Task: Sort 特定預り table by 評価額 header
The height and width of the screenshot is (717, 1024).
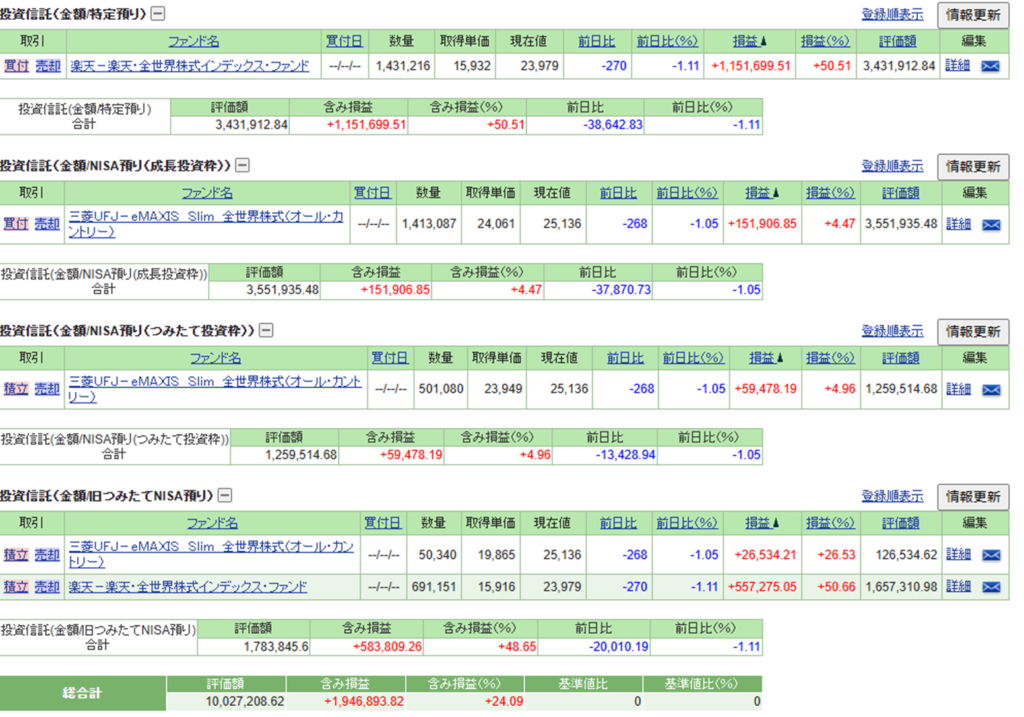Action: pos(897,41)
